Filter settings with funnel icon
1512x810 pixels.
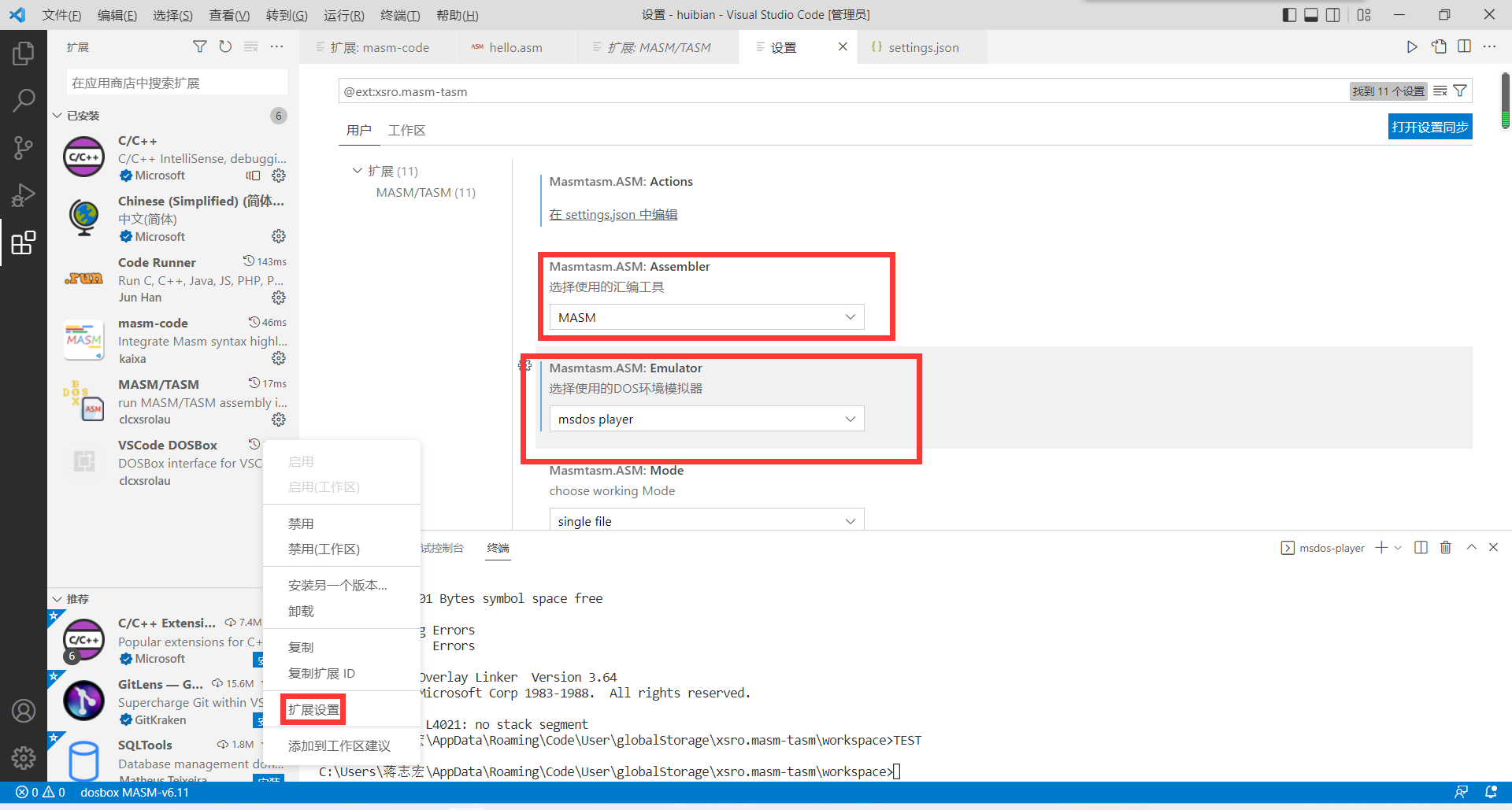click(1460, 91)
